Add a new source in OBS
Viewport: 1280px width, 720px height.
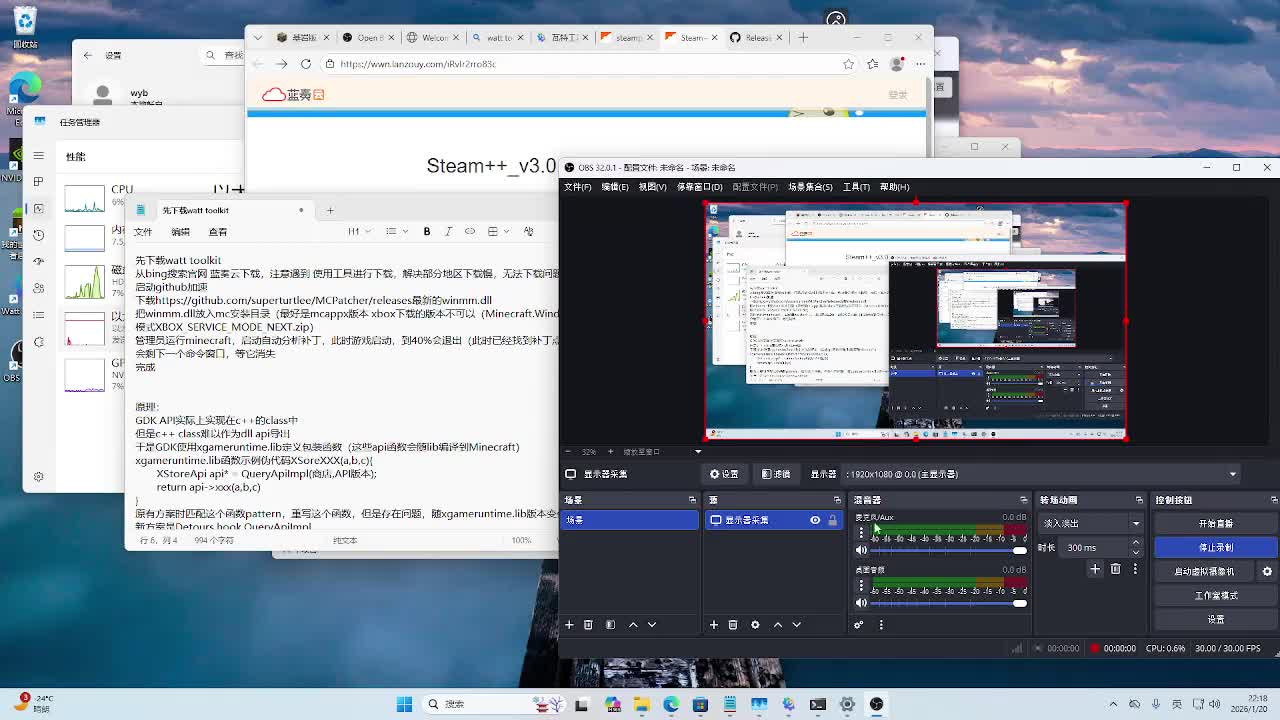point(714,625)
